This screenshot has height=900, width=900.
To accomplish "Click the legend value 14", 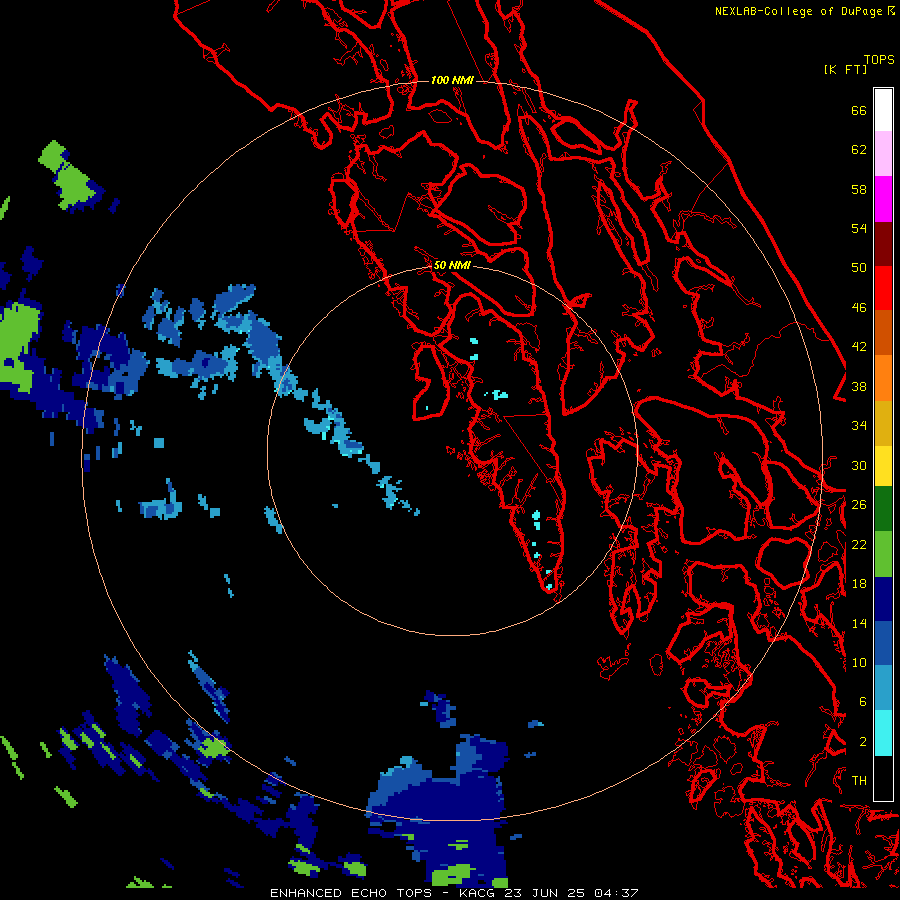I will pos(859,623).
